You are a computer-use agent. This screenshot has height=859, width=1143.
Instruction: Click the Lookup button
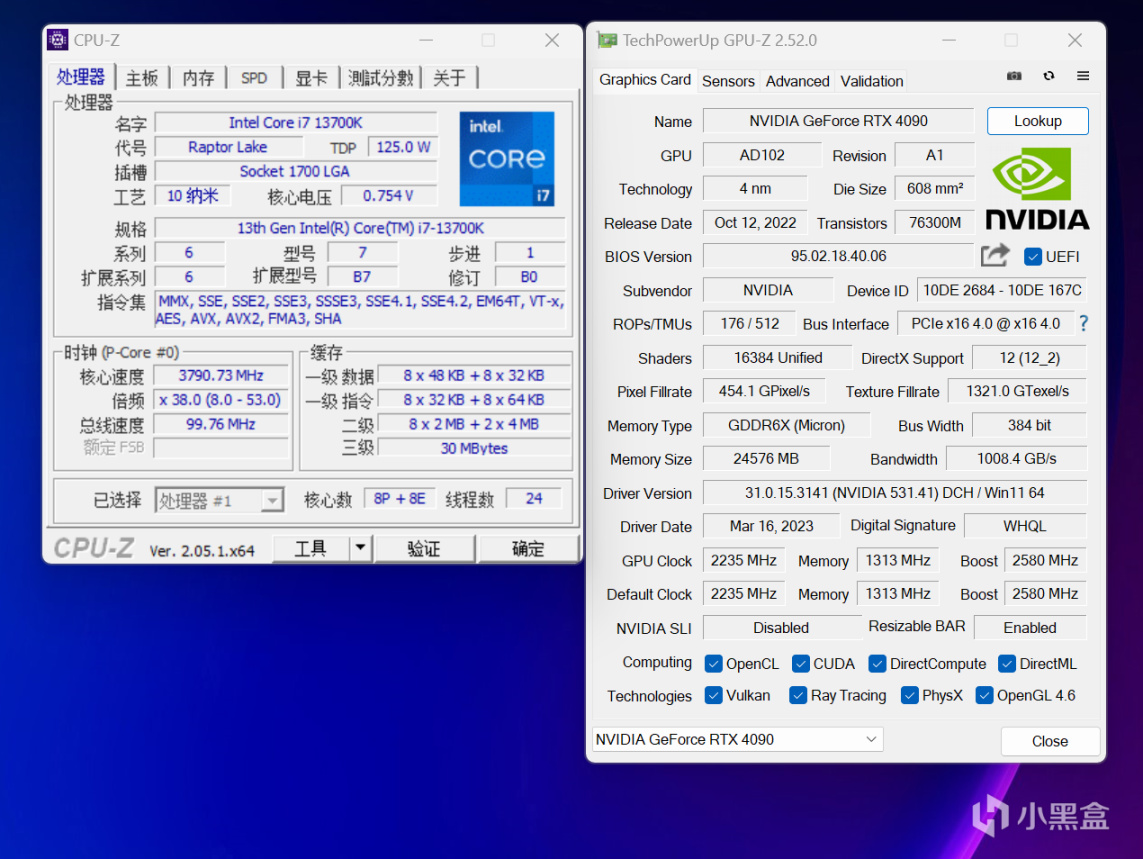(1037, 121)
